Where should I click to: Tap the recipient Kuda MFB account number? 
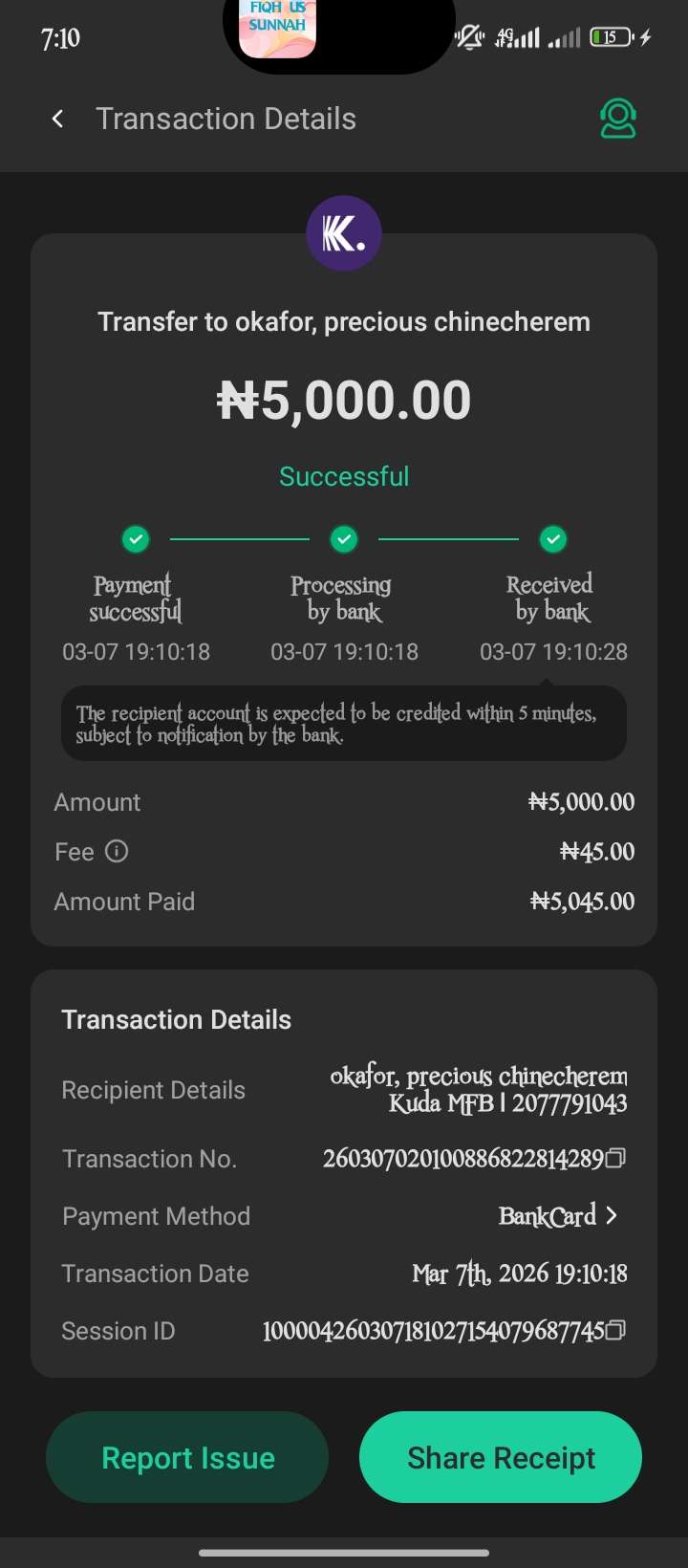570,1104
